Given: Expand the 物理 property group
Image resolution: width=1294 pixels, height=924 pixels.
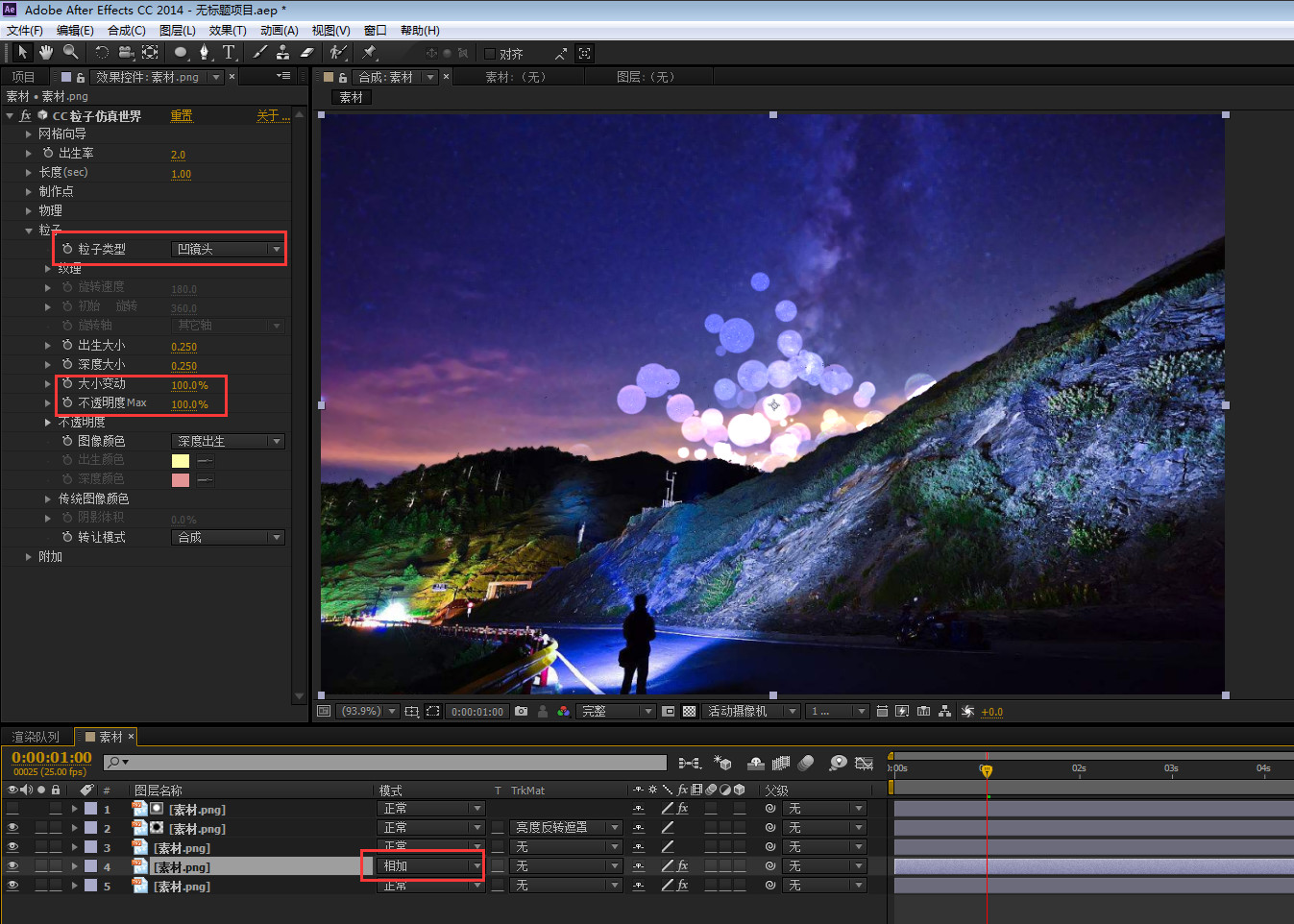Looking at the screenshot, I should tap(29, 210).
